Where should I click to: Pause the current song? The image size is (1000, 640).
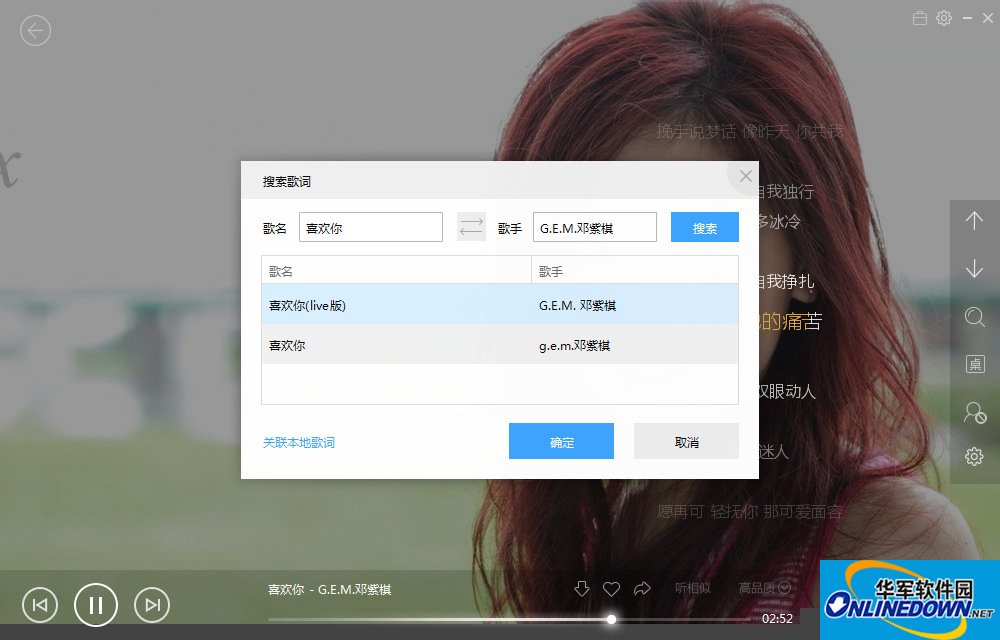pos(96,604)
